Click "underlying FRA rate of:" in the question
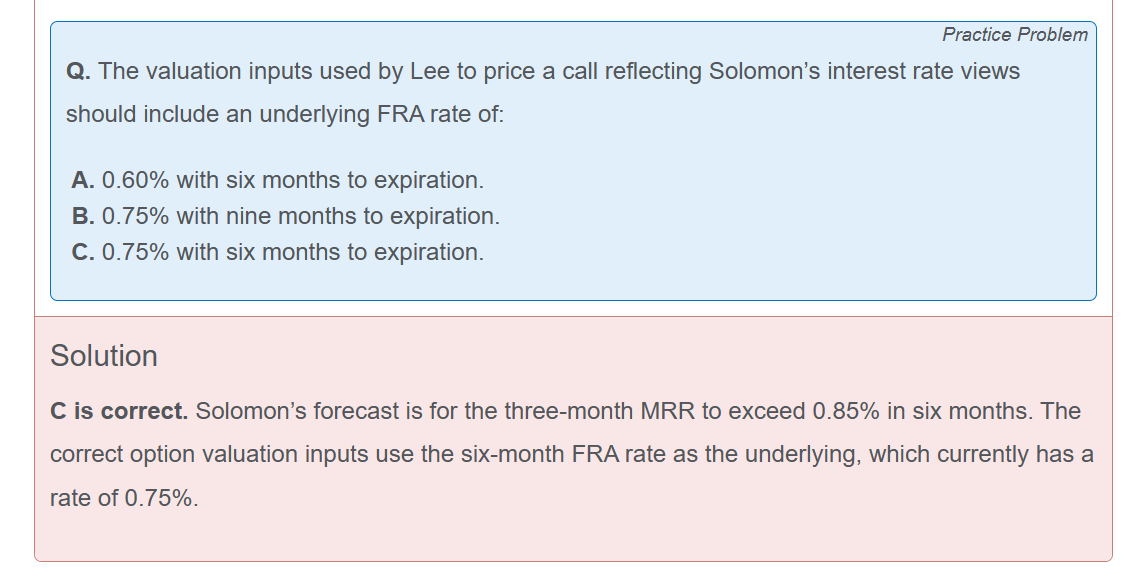1139x573 pixels. (382, 114)
